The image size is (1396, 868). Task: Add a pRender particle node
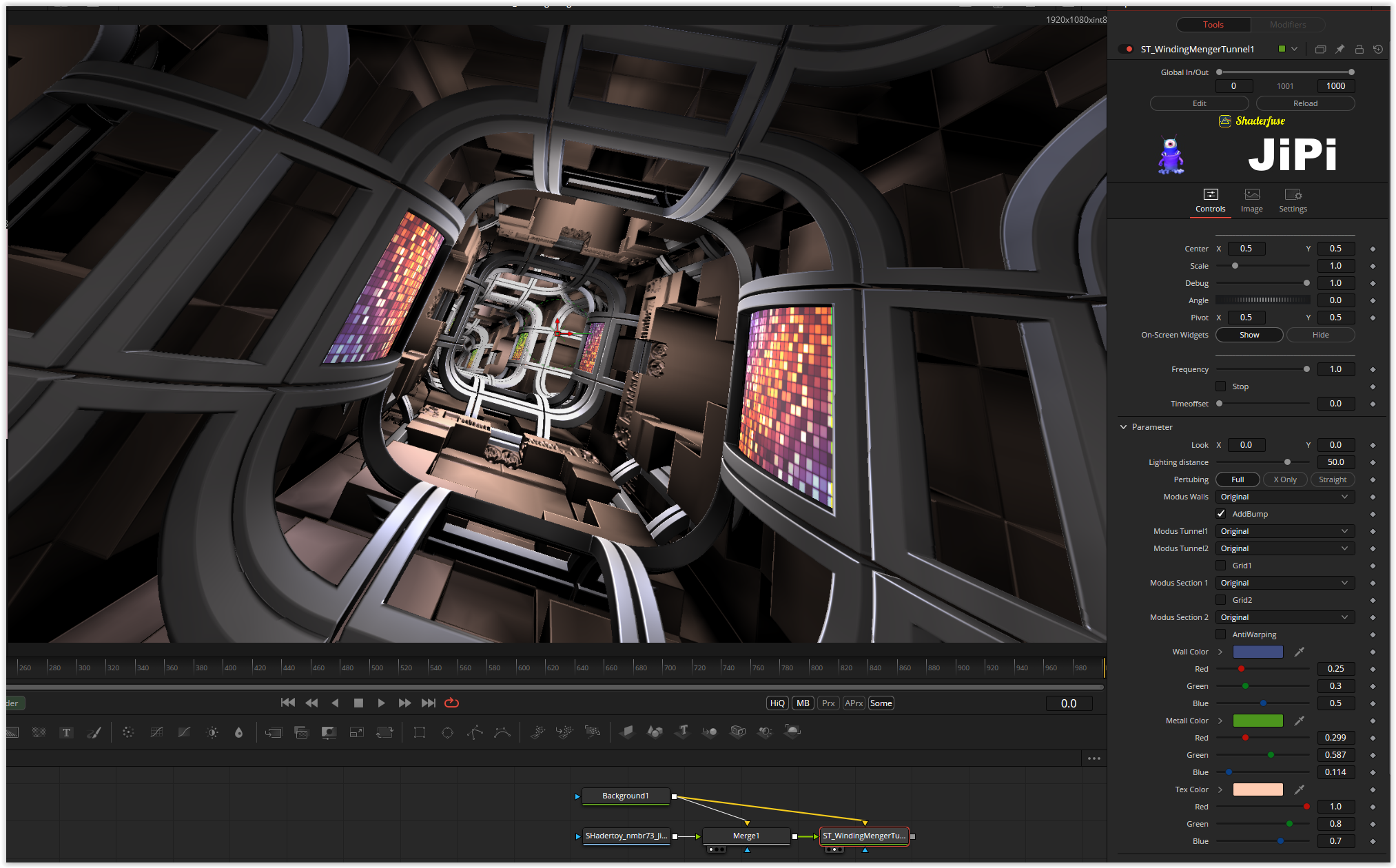(x=592, y=732)
